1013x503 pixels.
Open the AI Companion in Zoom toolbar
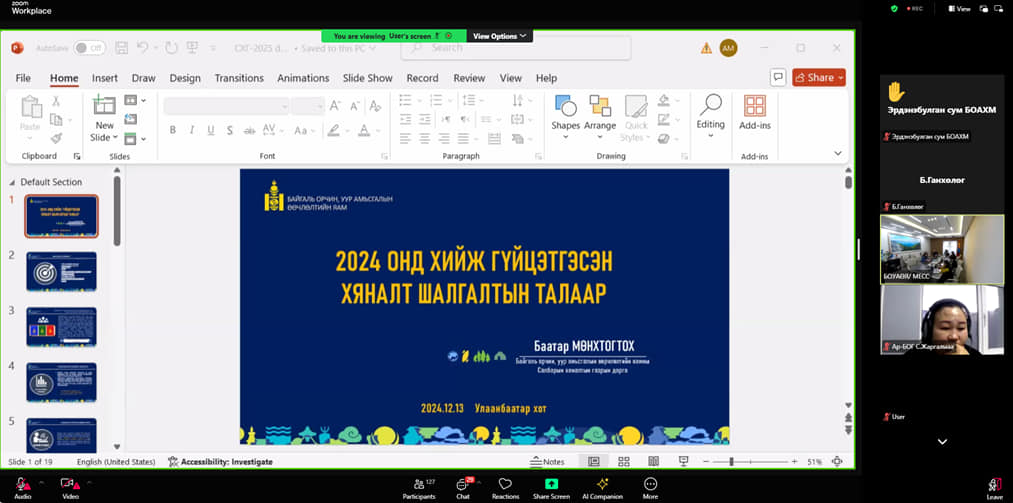click(x=603, y=487)
